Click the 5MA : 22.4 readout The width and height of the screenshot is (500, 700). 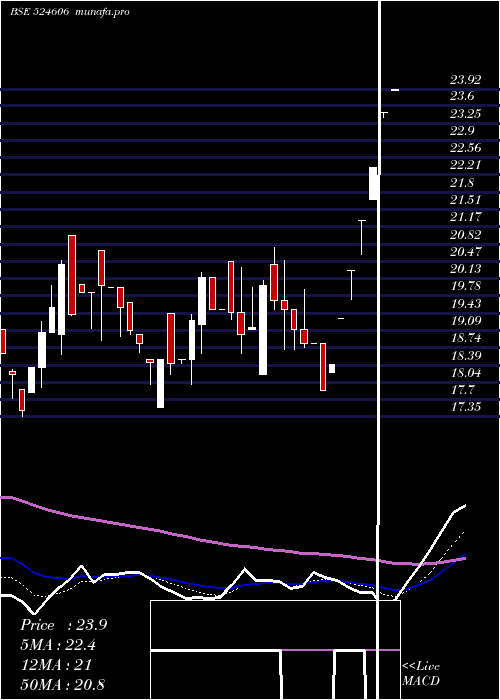pyautogui.click(x=58, y=645)
